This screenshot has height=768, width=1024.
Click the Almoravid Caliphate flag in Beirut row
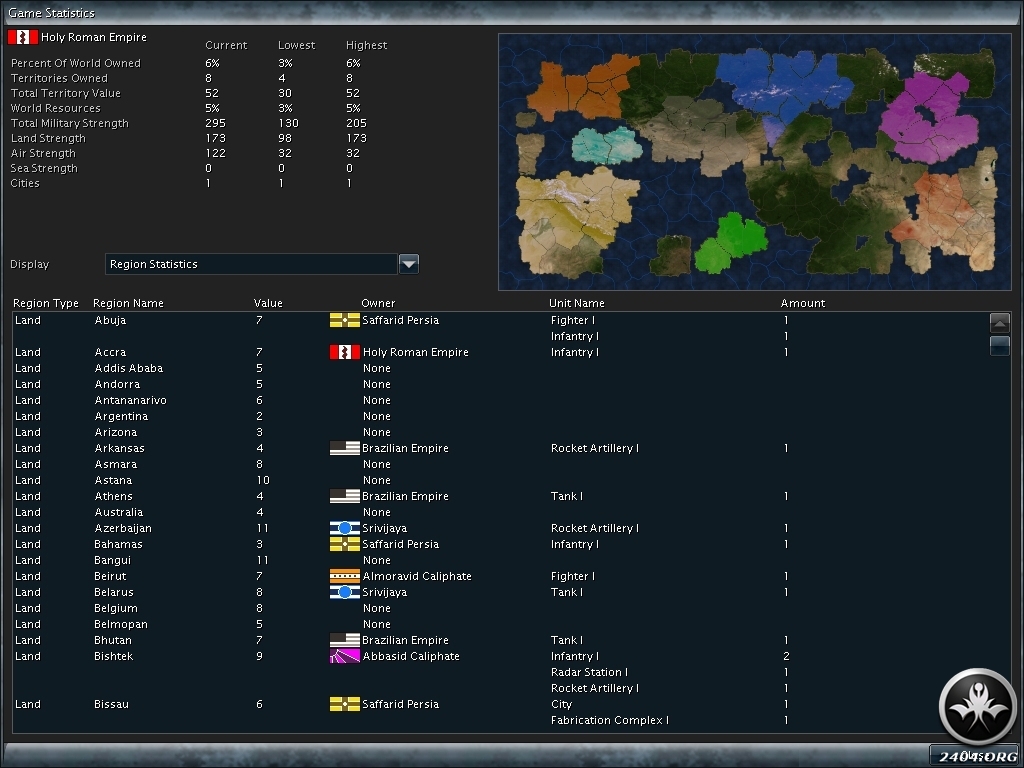344,576
